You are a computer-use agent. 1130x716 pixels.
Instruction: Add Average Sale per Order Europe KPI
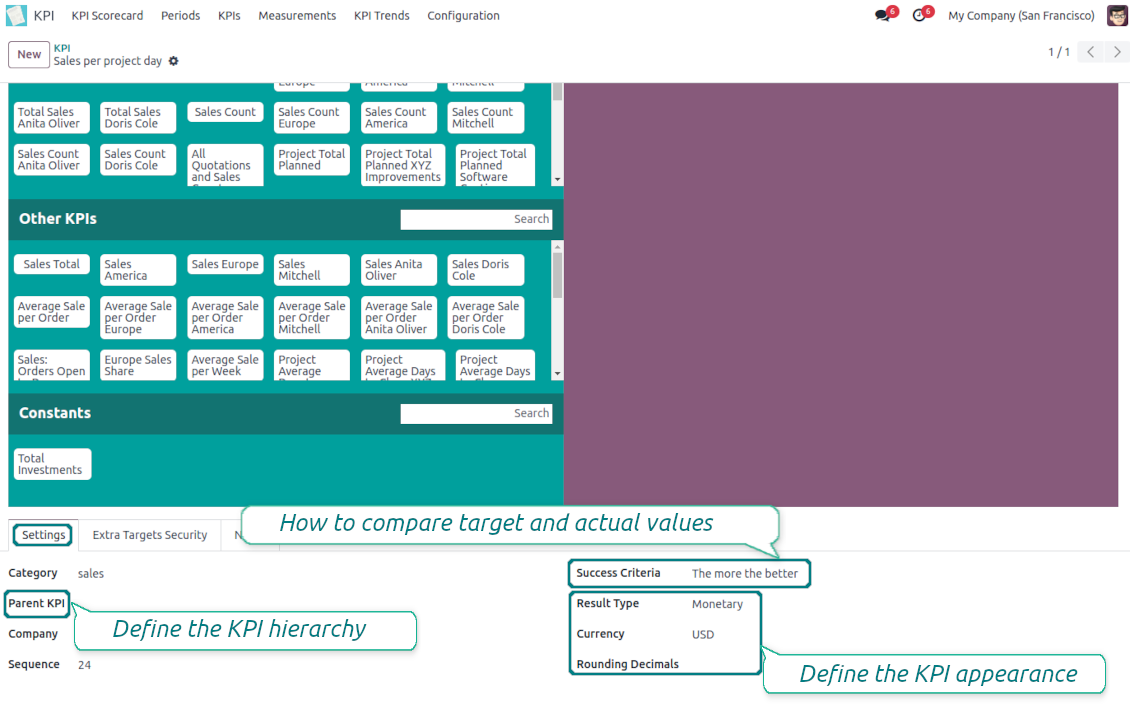tap(138, 318)
